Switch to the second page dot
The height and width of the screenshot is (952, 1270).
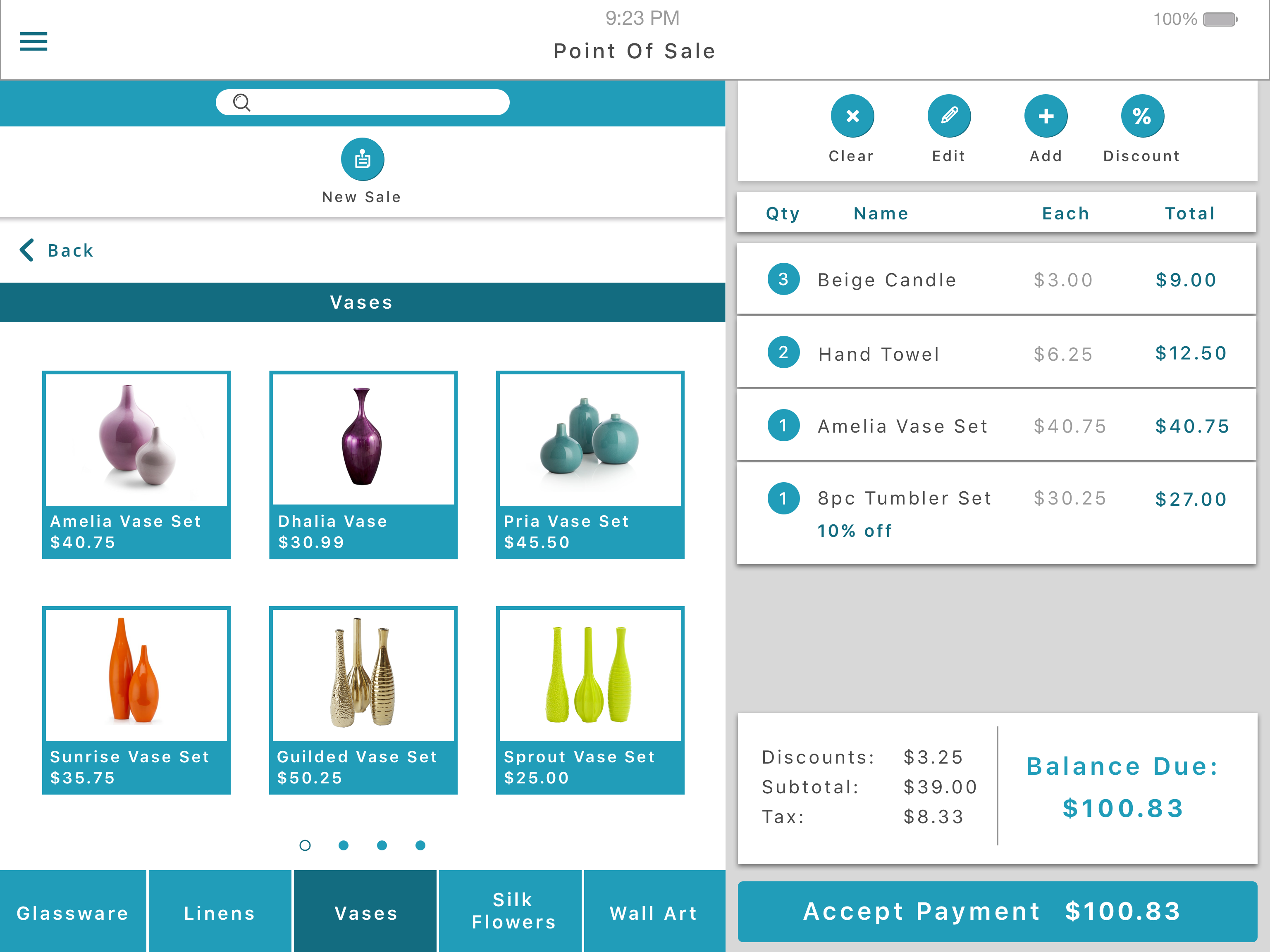[x=343, y=845]
